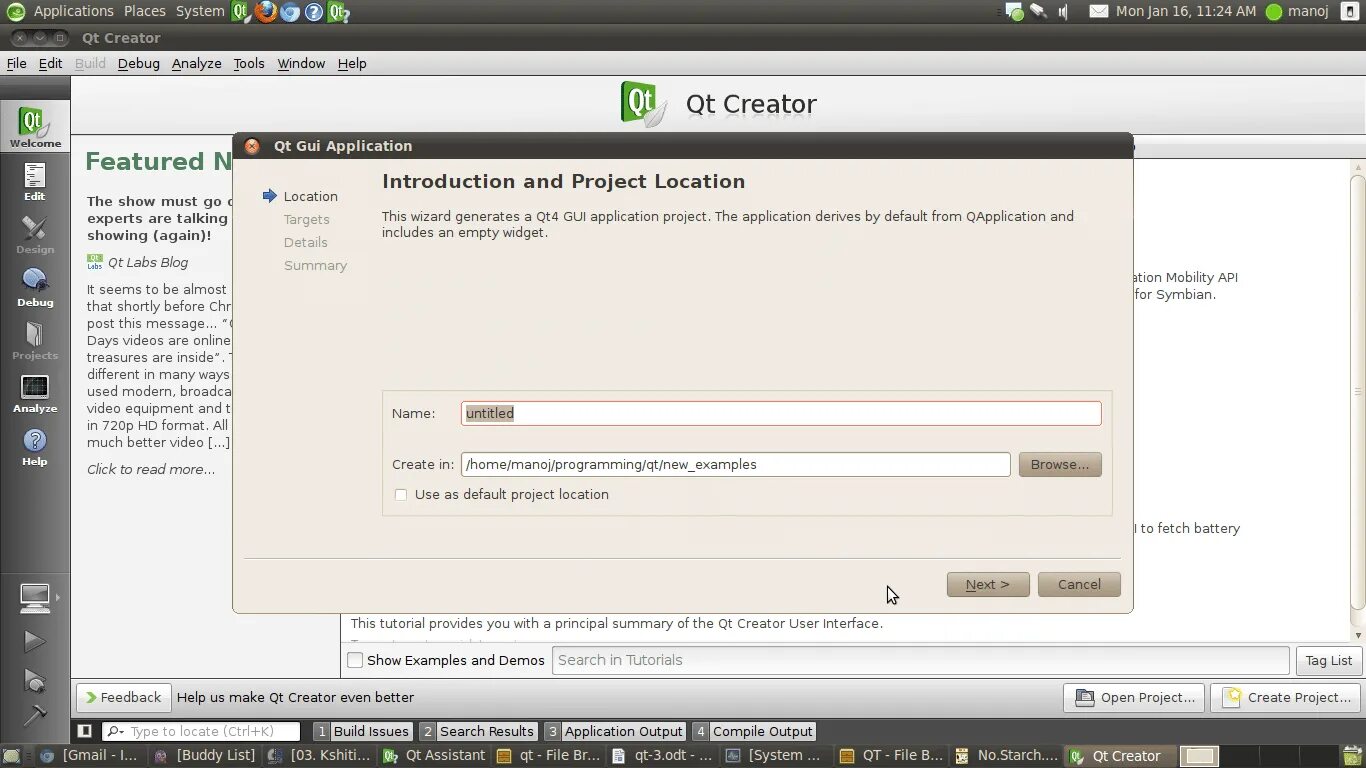Follow the Qt Labs Blog link
Screen dimensions: 1366x768
pos(148,262)
